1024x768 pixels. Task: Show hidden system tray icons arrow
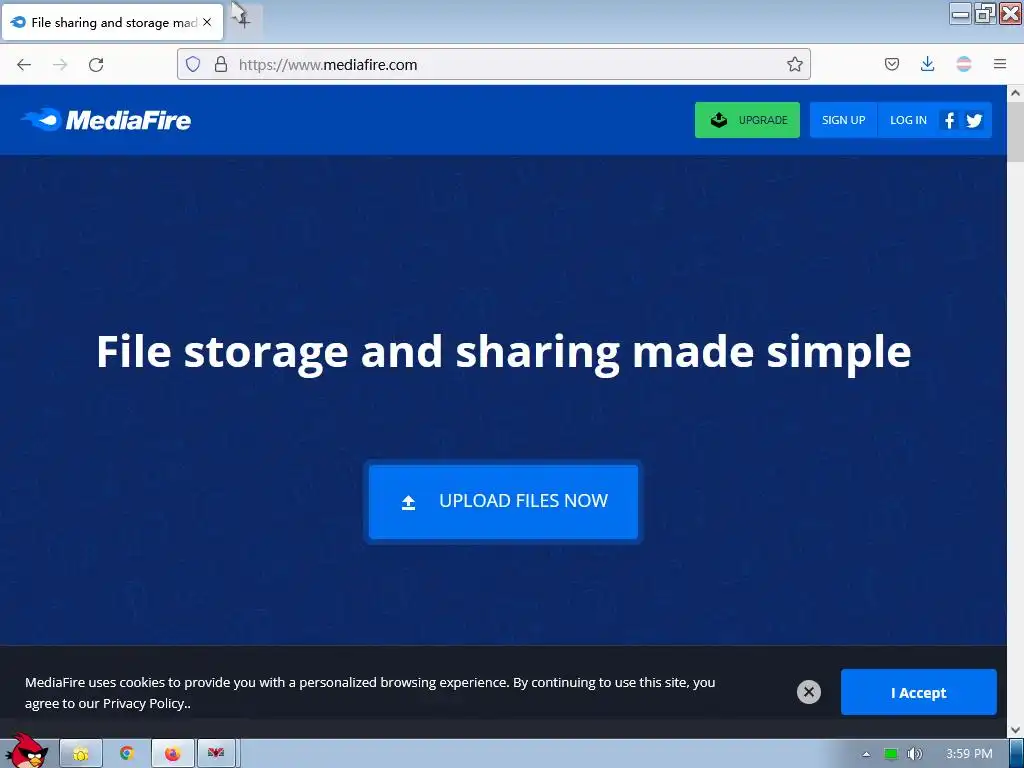[x=866, y=754]
